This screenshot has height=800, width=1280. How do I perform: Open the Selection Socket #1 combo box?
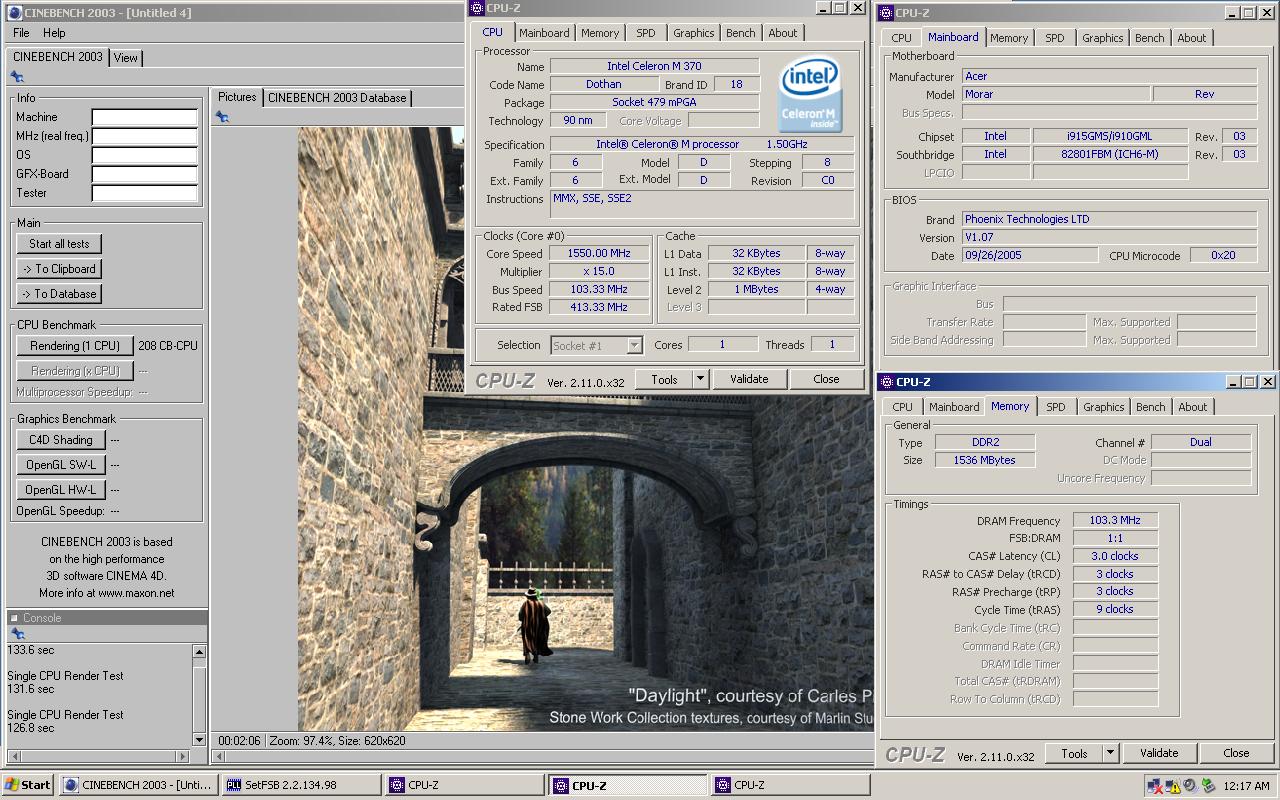[x=597, y=345]
